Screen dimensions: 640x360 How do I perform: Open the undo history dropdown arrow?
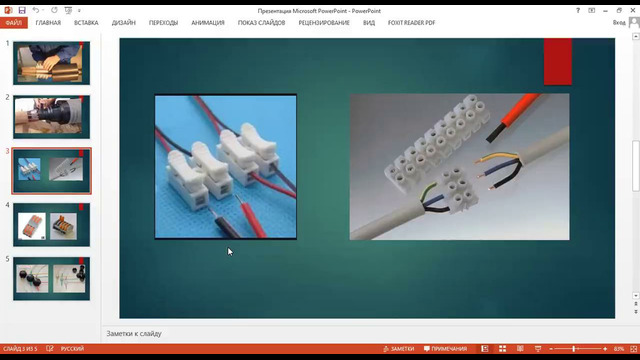(x=43, y=11)
